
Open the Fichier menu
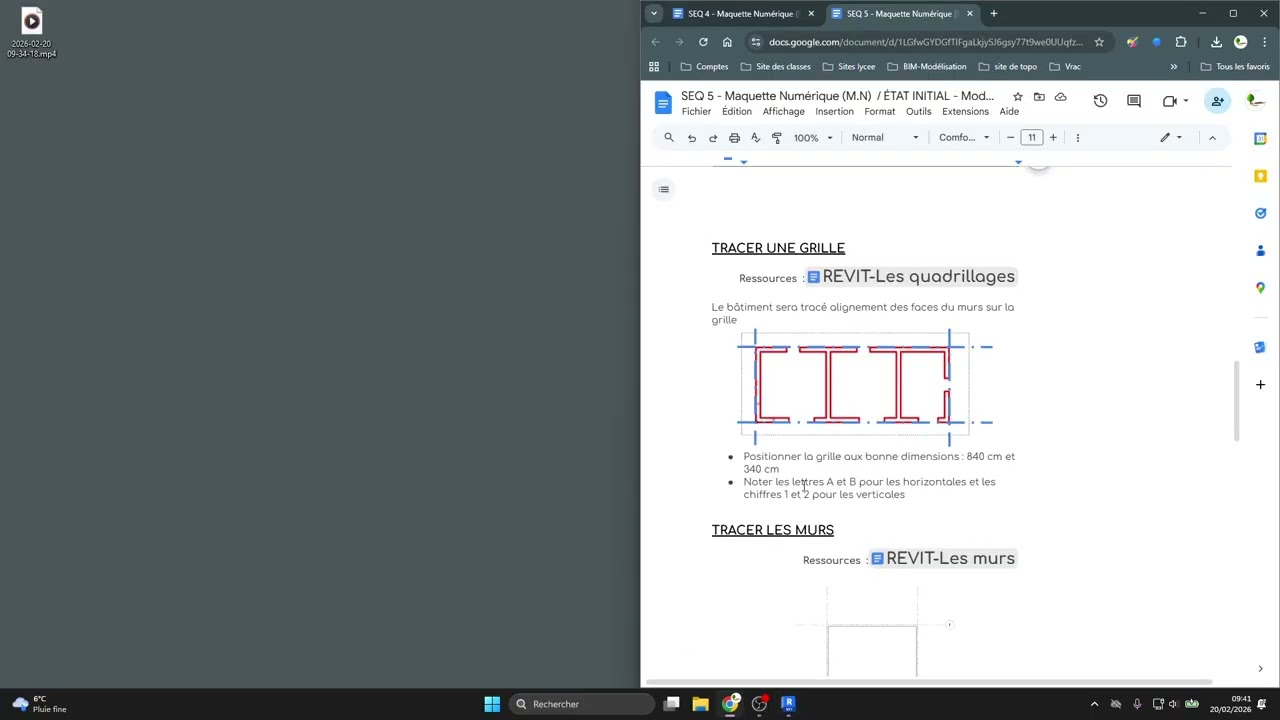coord(696,112)
